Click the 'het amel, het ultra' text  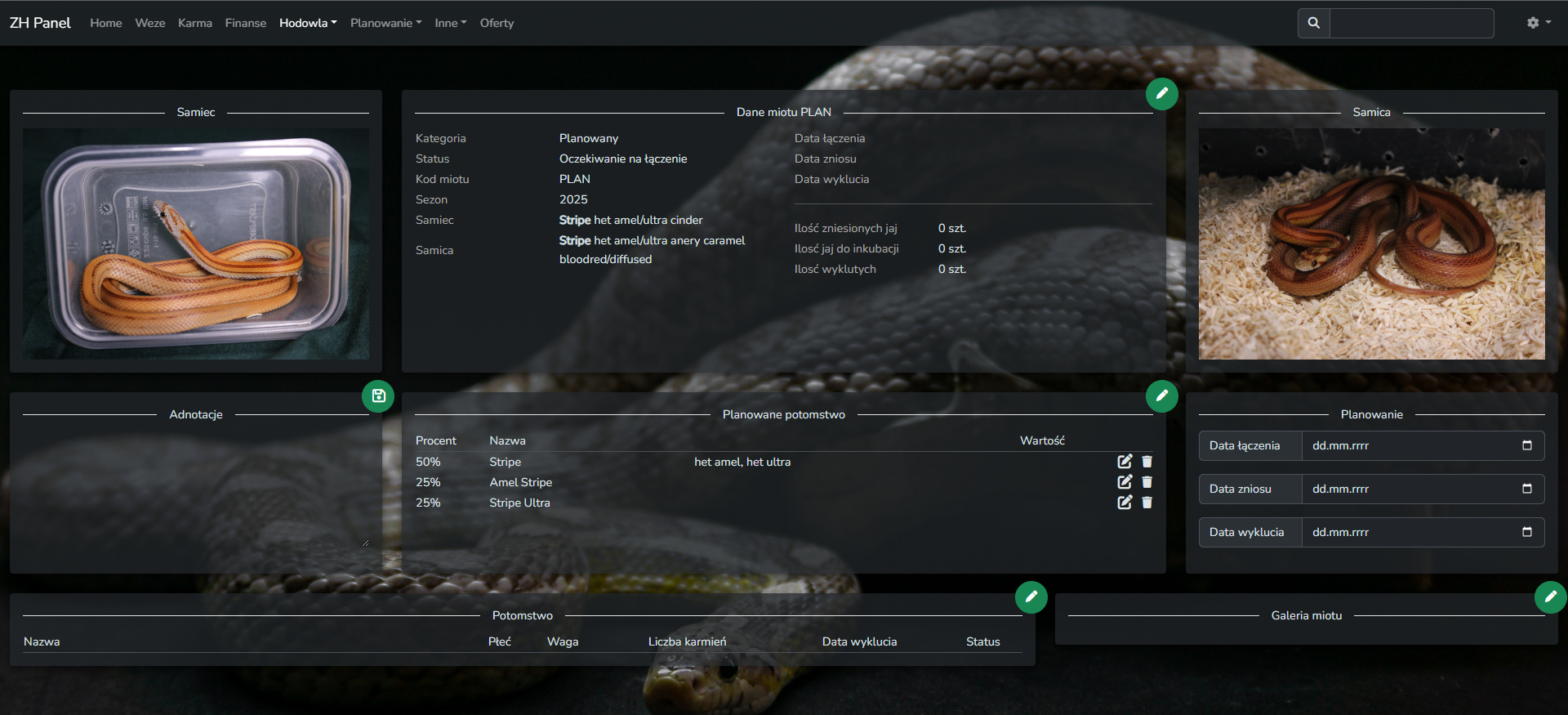pos(742,462)
